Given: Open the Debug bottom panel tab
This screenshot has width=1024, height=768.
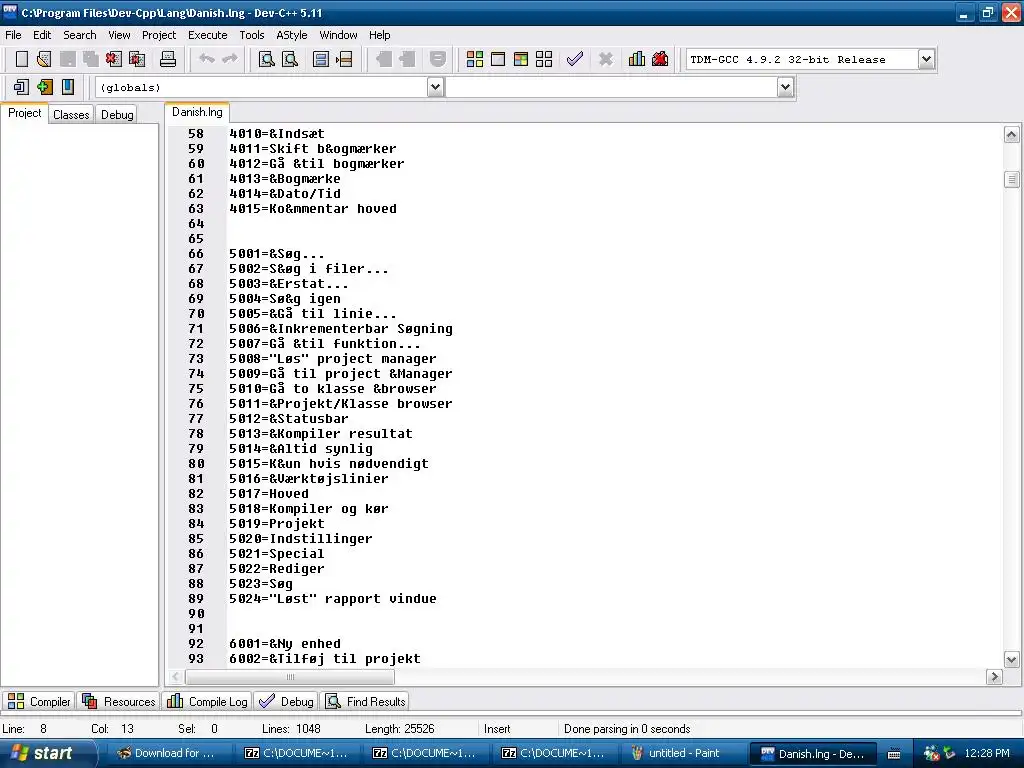Looking at the screenshot, I should click(286, 701).
